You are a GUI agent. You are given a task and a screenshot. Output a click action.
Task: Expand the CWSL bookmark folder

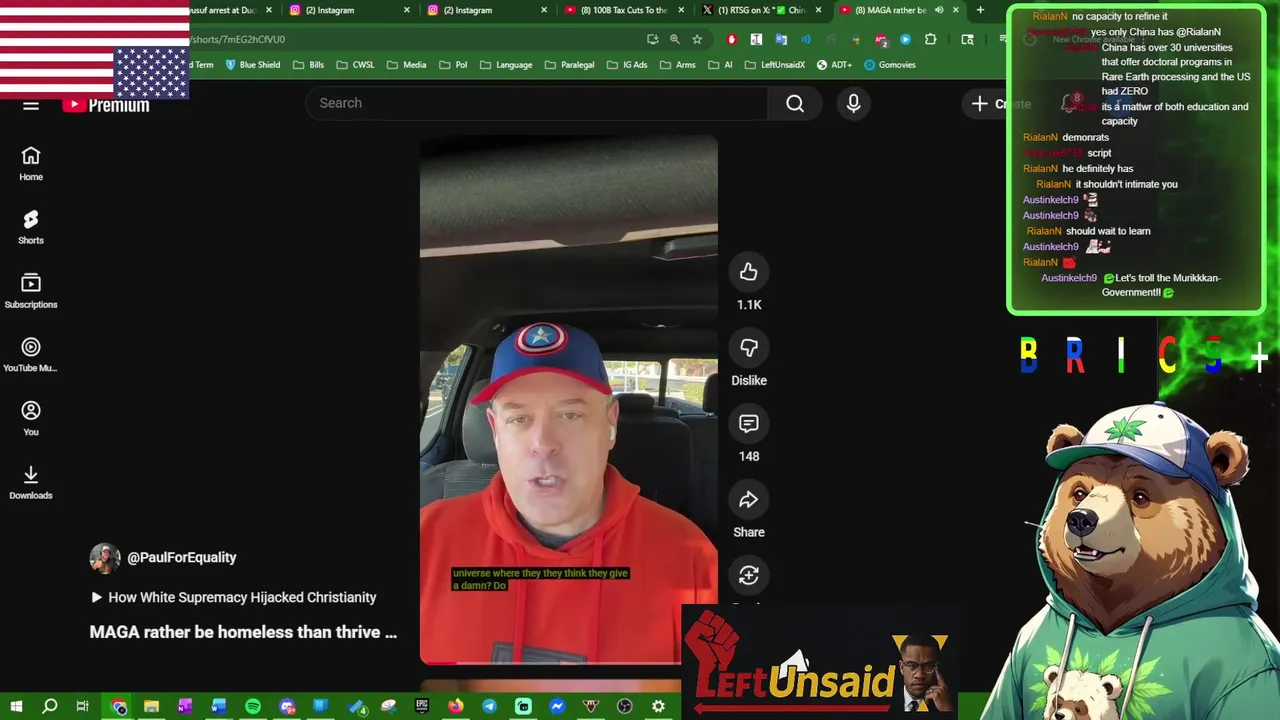tap(355, 65)
